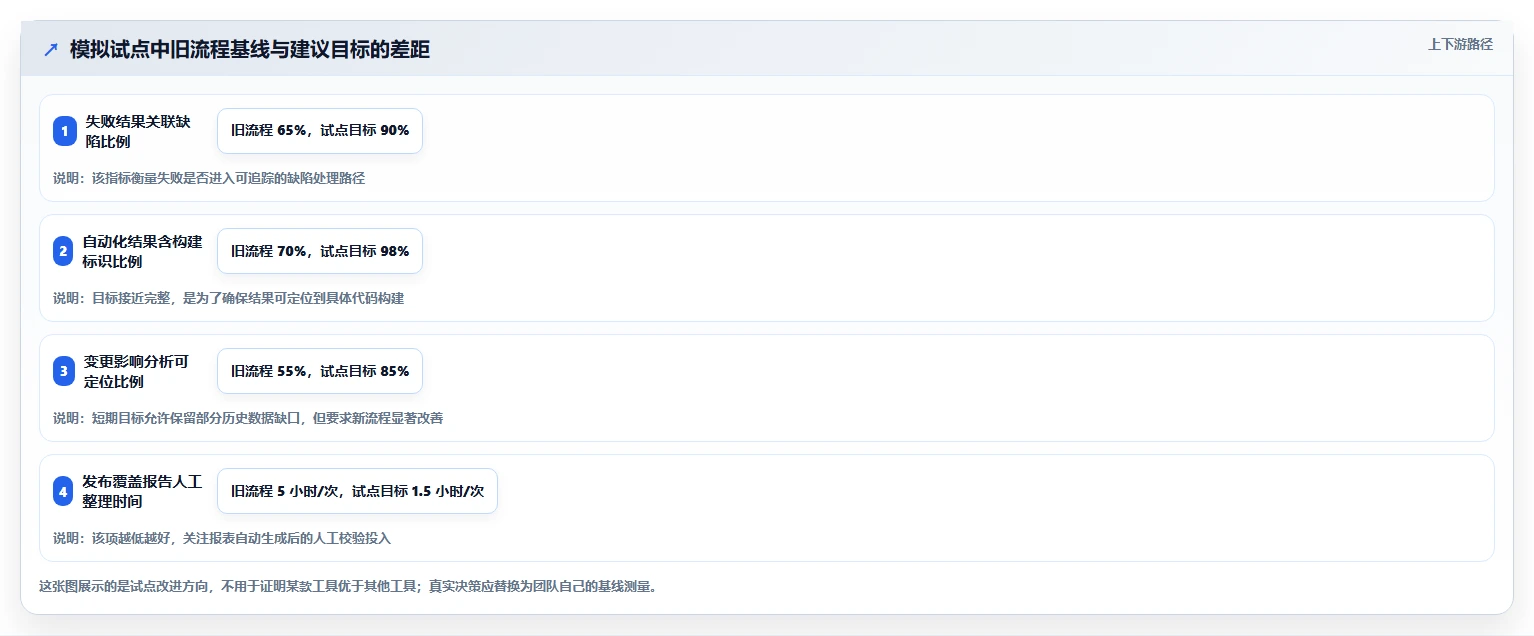Screen dimensions: 1534x636
Task: Click the number 3 badge
Action: [65, 371]
